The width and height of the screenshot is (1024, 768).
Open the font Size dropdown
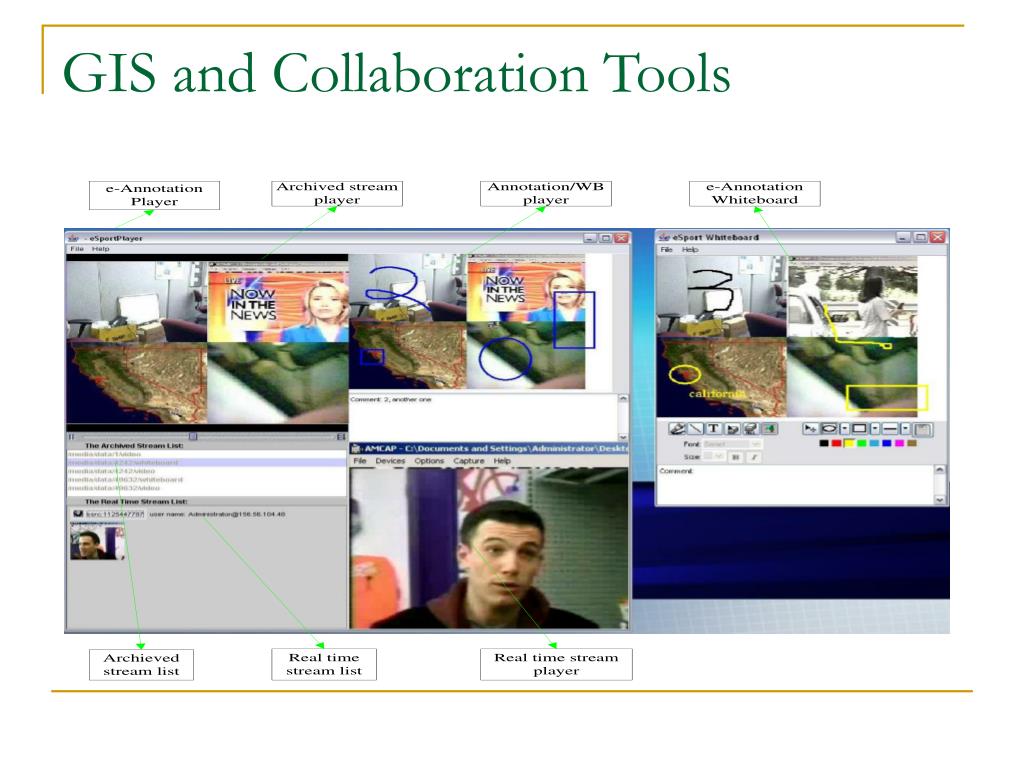[x=714, y=456]
